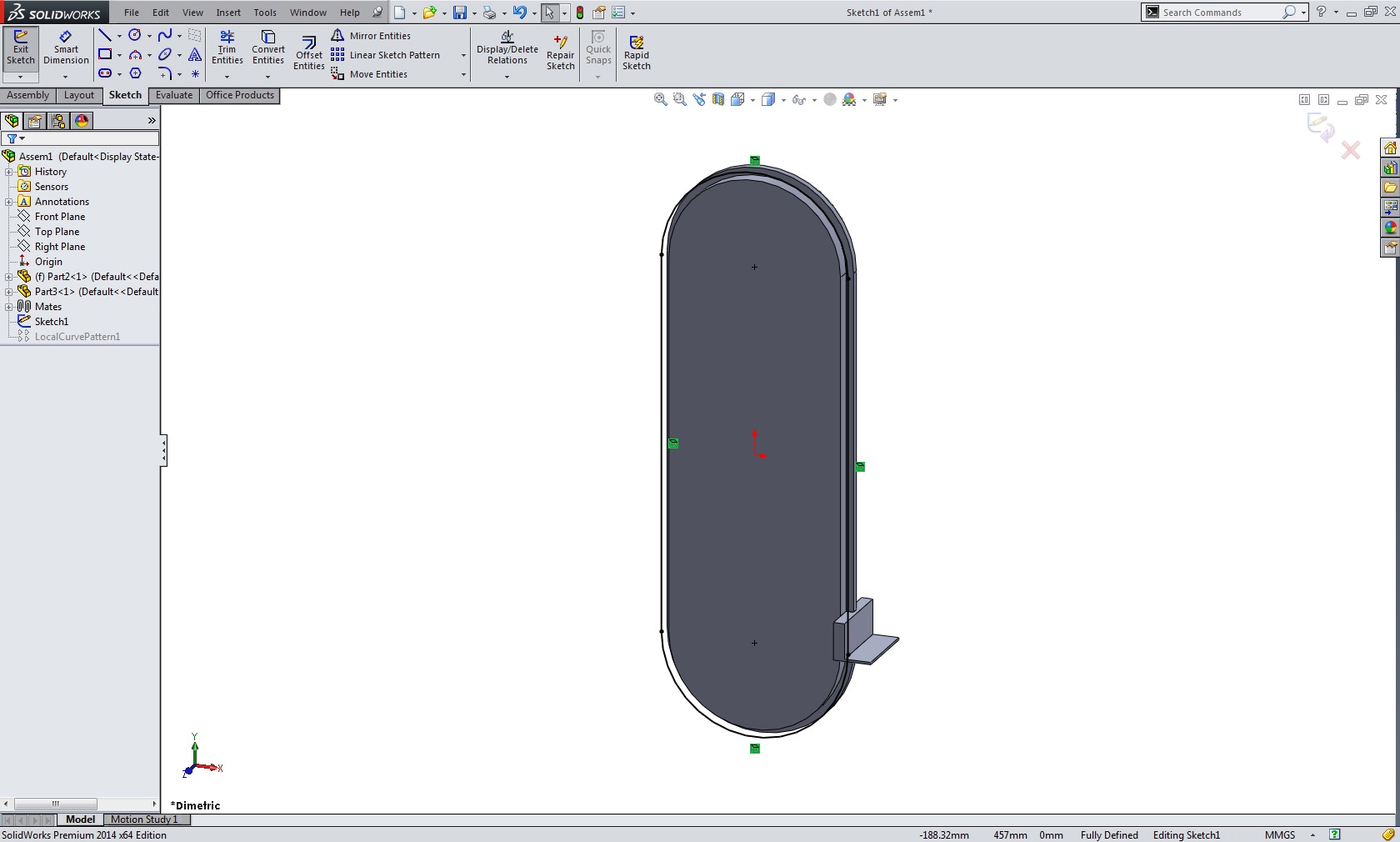Open Display/Delete Relations tool
The image size is (1400, 842).
[507, 48]
